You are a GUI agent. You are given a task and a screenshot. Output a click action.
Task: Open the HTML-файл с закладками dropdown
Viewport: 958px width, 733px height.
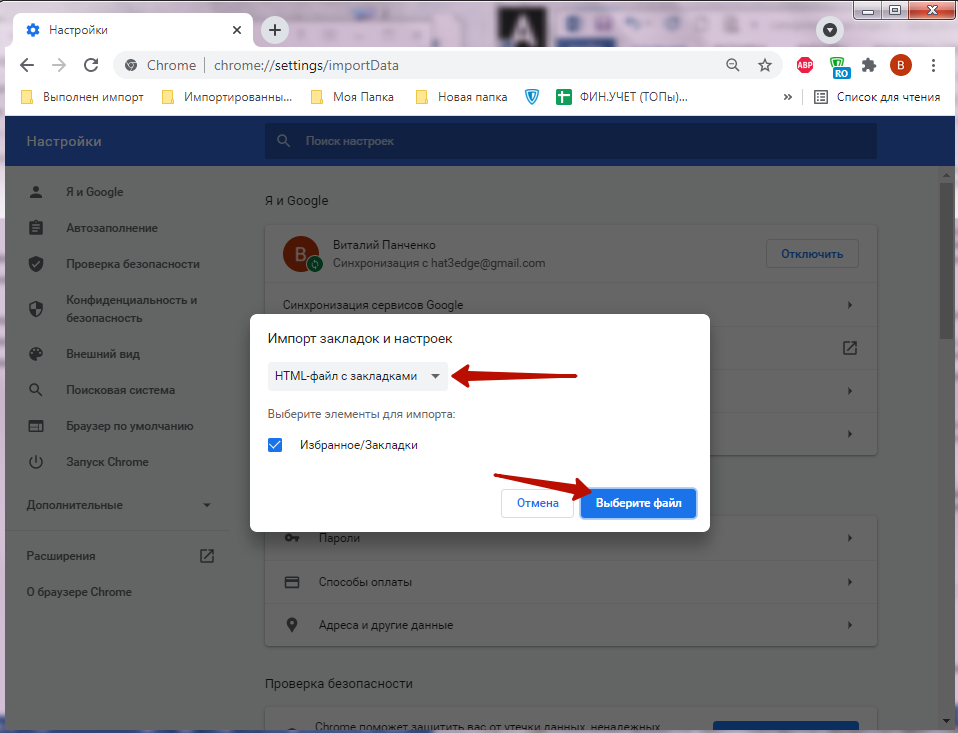tap(357, 377)
